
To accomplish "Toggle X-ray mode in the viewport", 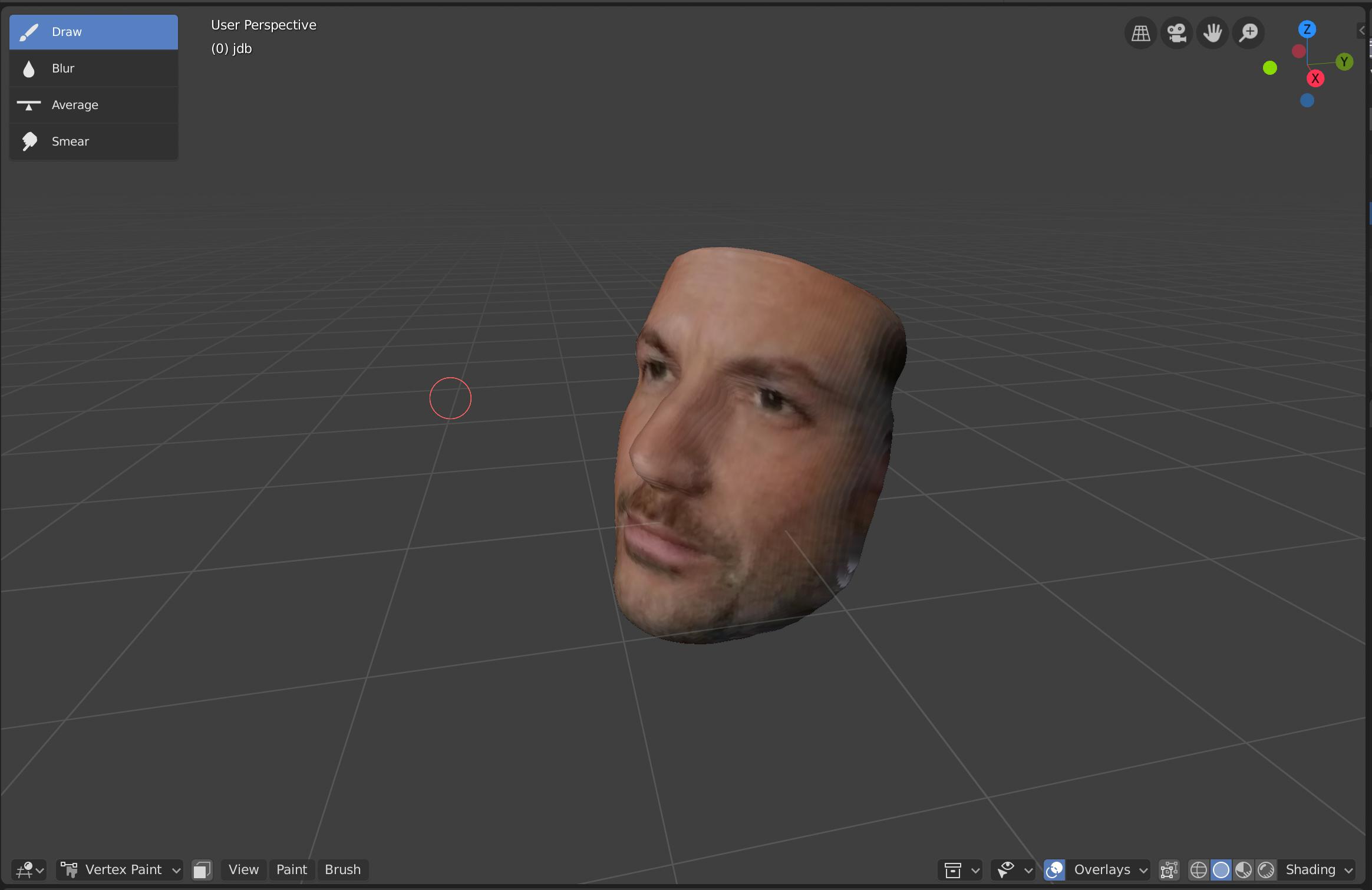I will (1169, 869).
